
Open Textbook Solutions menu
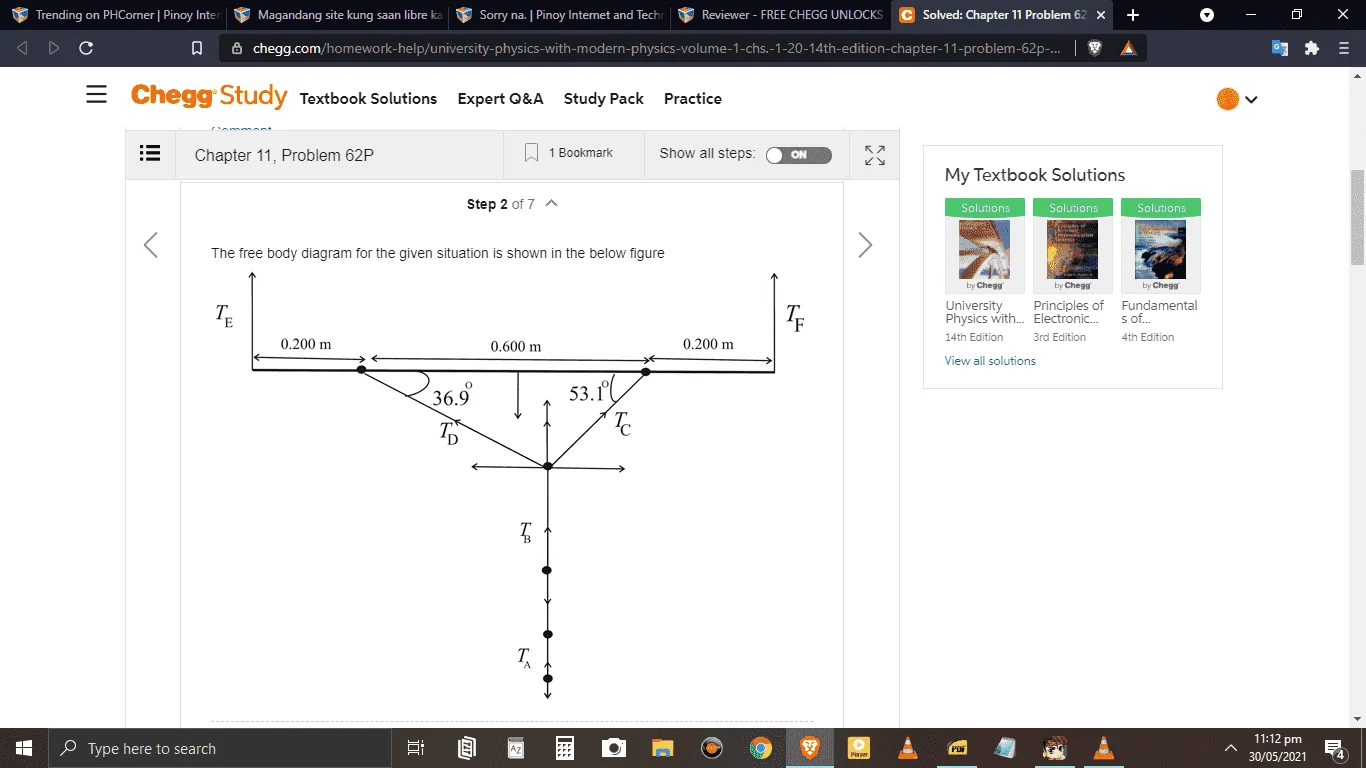(368, 98)
